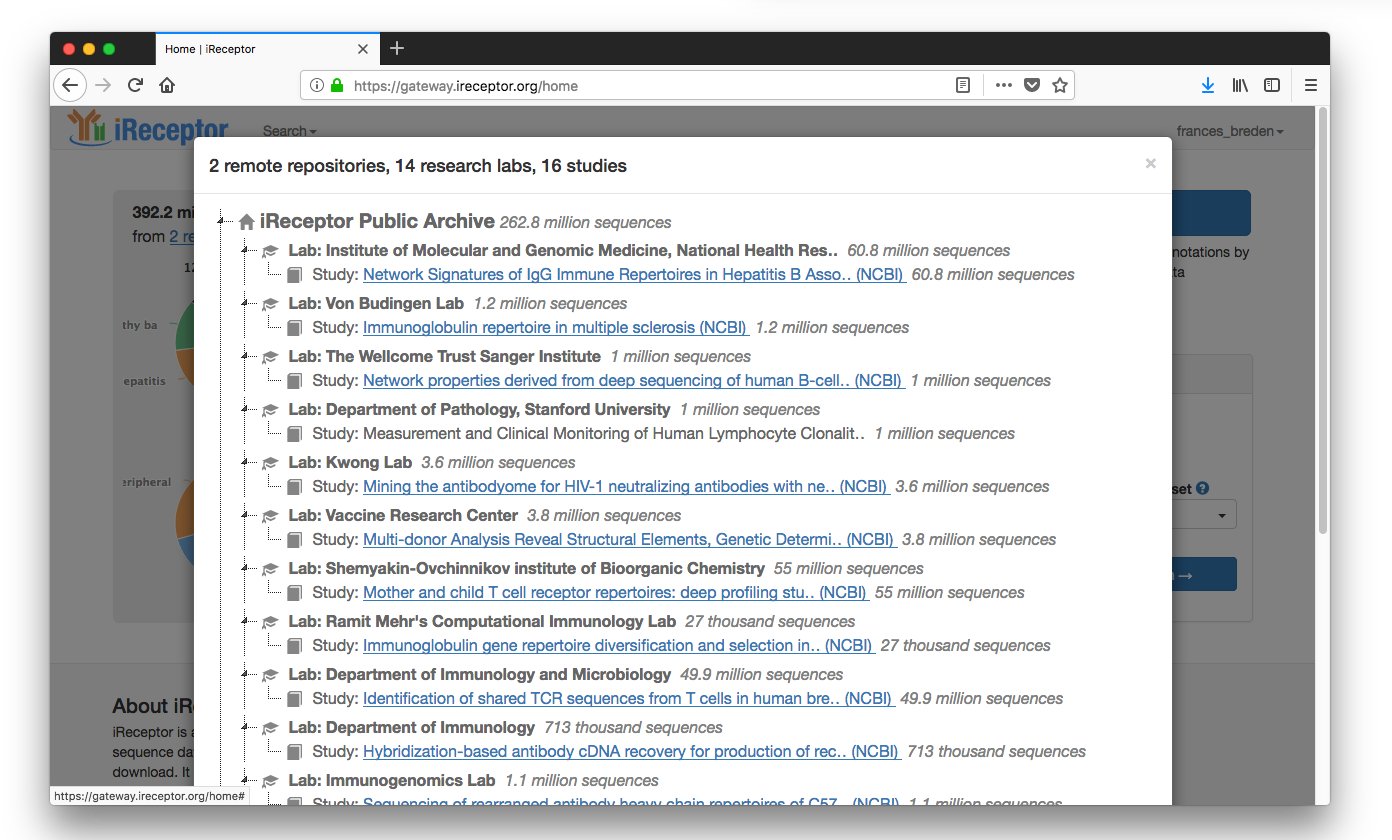Click book icon beside Mother and child study
The width and height of the screenshot is (1392, 840).
tap(294, 593)
